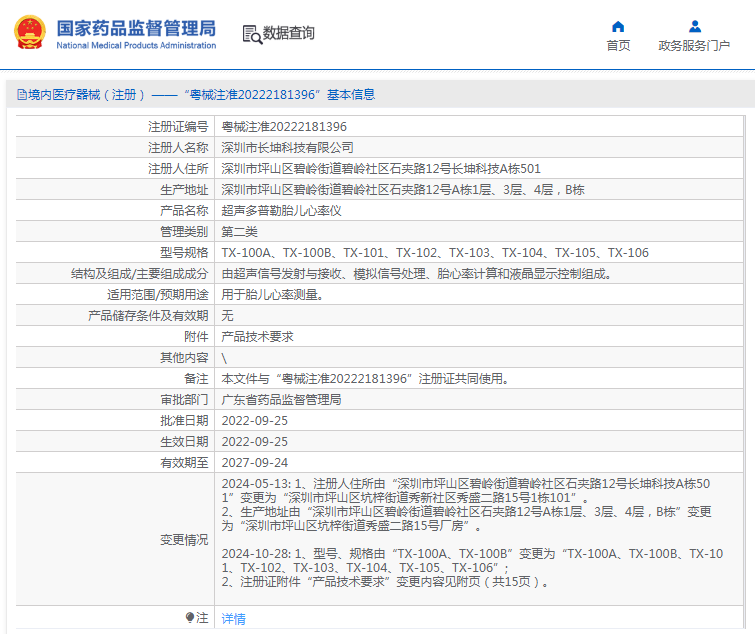755x634 pixels.
Task: Select 生效日期 value 2022-09-25
Action: [x=254, y=442]
